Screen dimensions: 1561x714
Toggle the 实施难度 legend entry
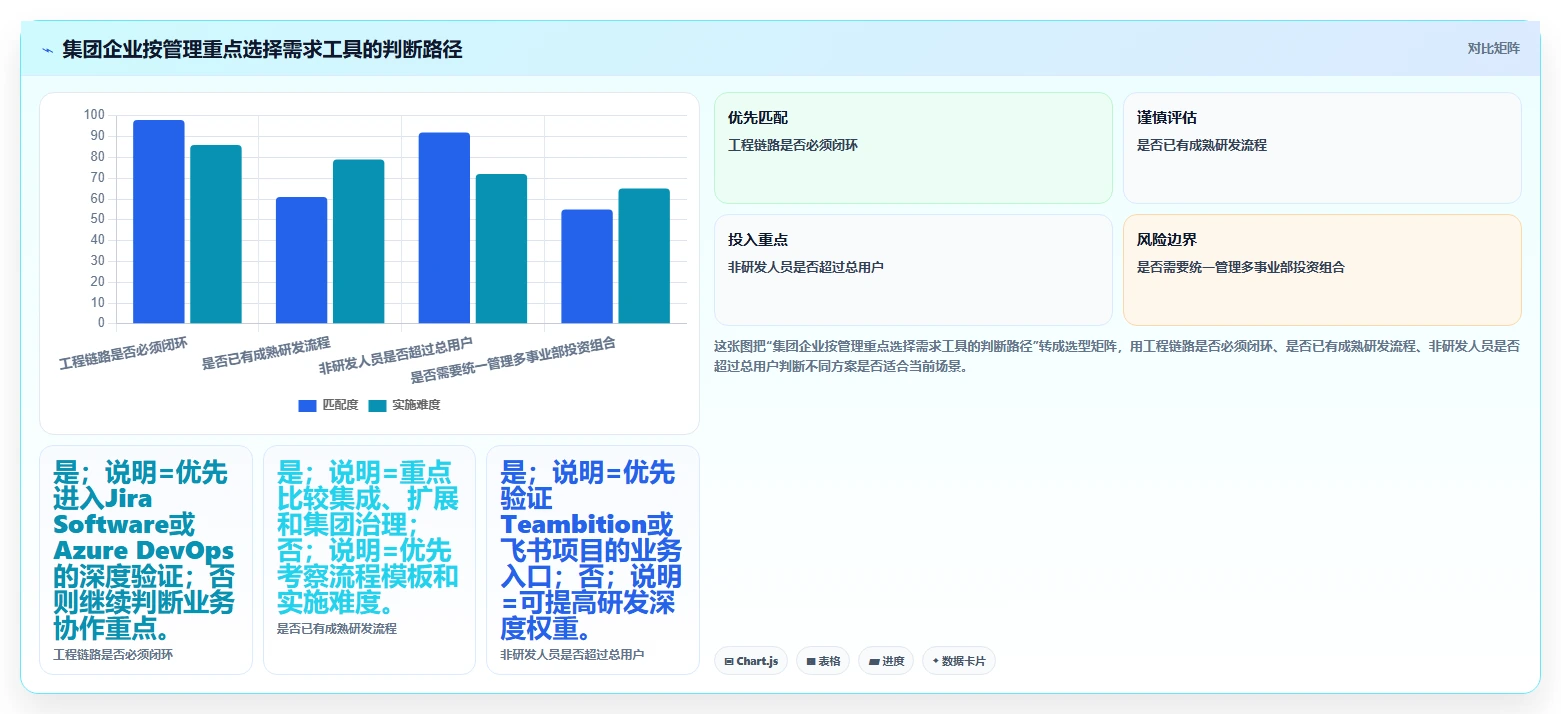pyautogui.click(x=404, y=405)
